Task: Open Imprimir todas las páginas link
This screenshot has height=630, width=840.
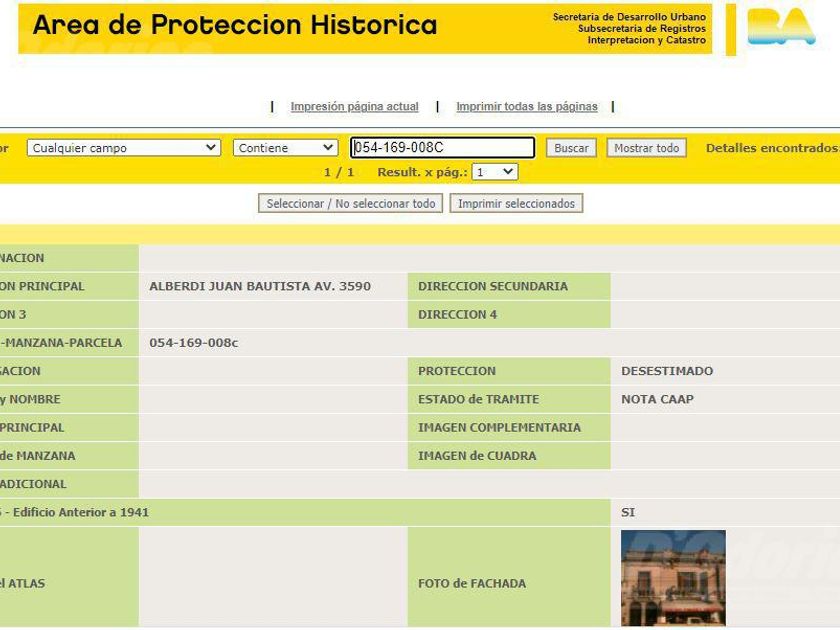Action: [527, 107]
